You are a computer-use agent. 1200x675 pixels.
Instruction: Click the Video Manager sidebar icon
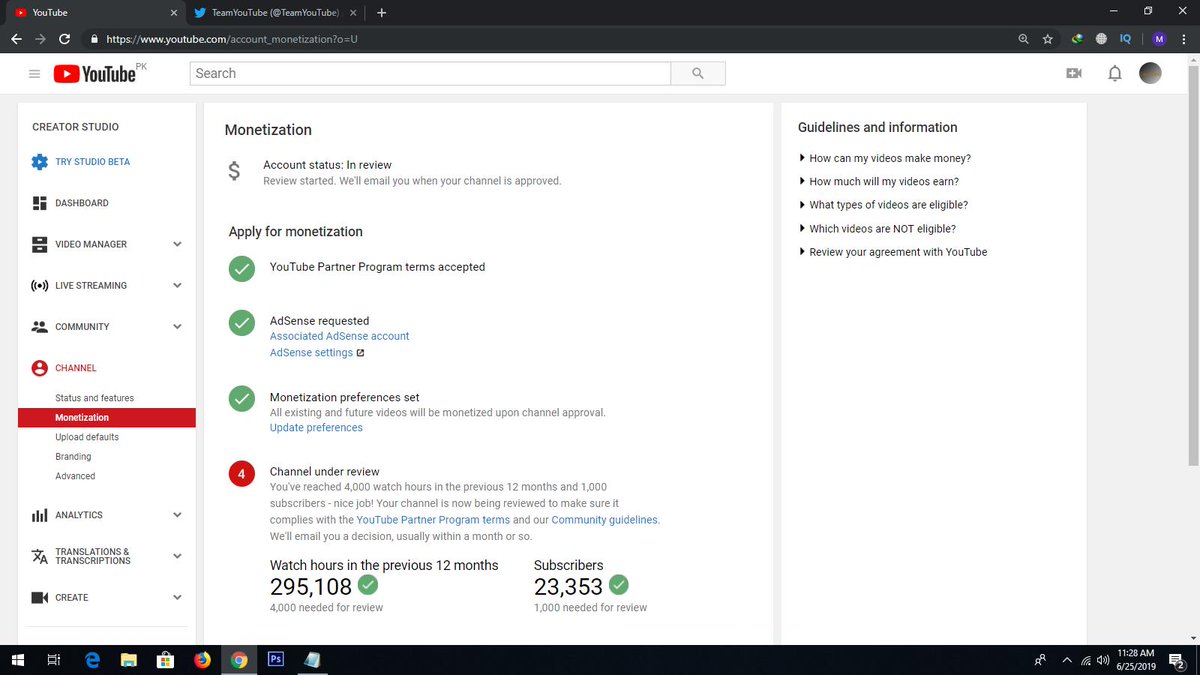(40, 244)
